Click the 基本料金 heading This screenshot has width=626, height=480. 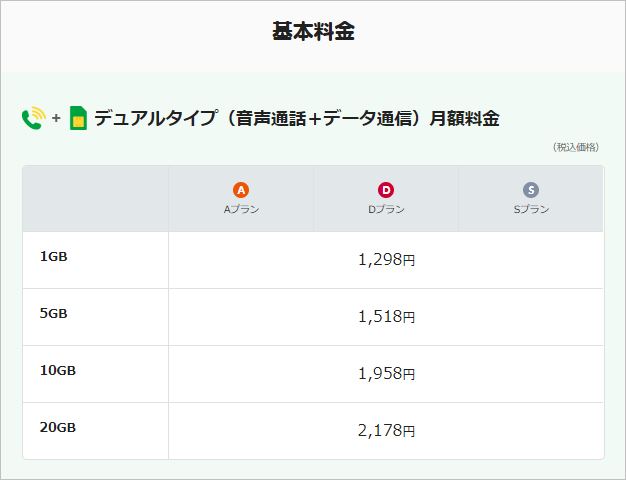click(x=313, y=32)
